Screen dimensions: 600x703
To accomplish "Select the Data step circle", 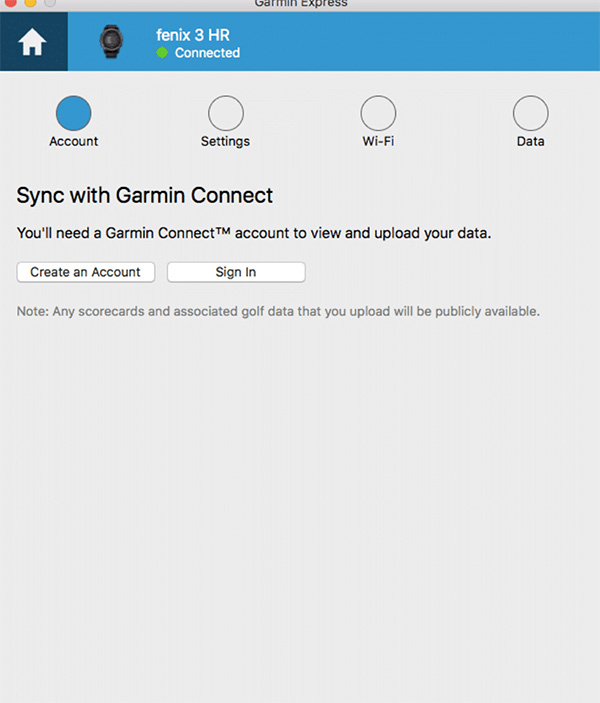I will (x=530, y=113).
